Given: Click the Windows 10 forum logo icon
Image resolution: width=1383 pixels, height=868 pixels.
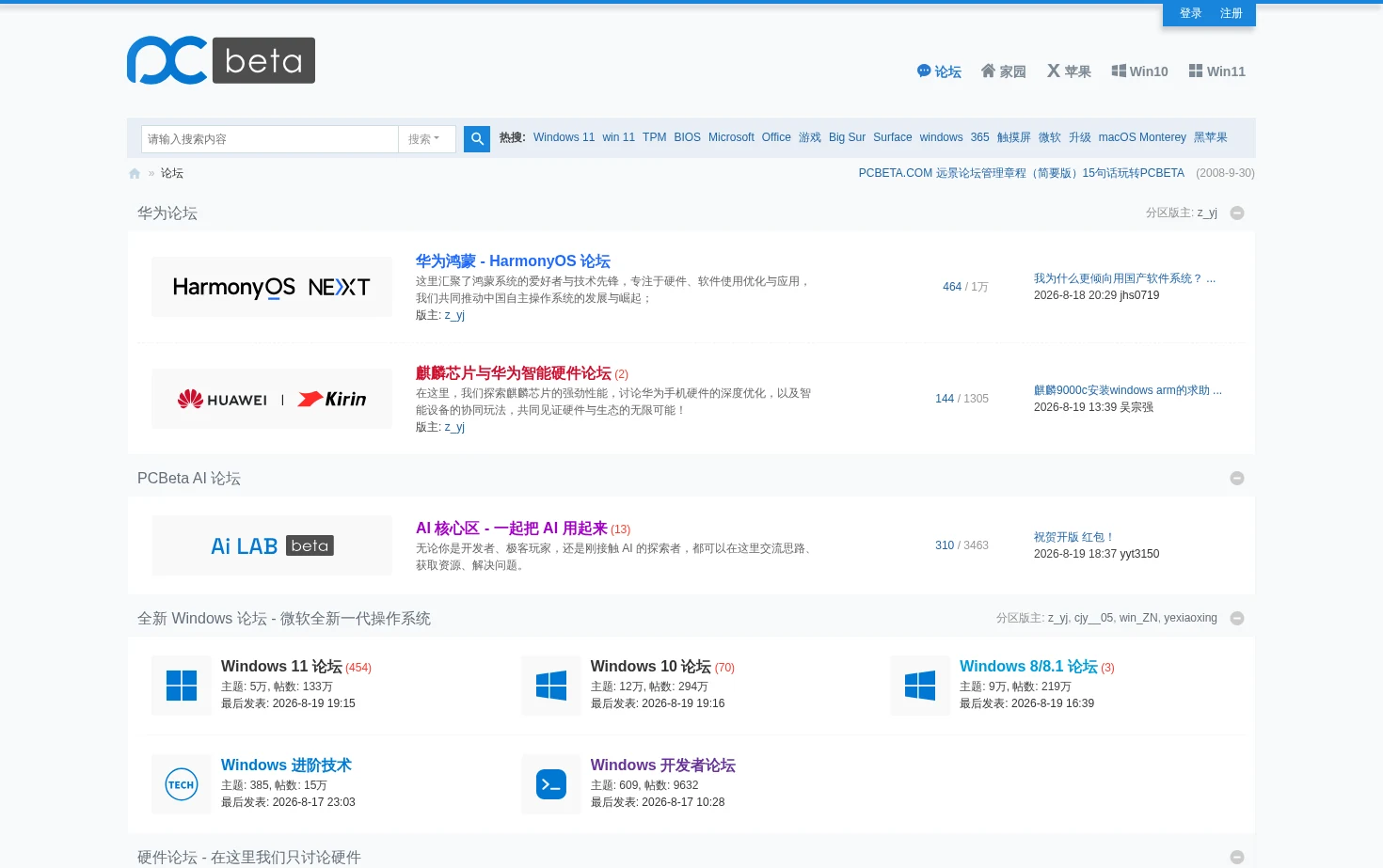Looking at the screenshot, I should tap(551, 686).
